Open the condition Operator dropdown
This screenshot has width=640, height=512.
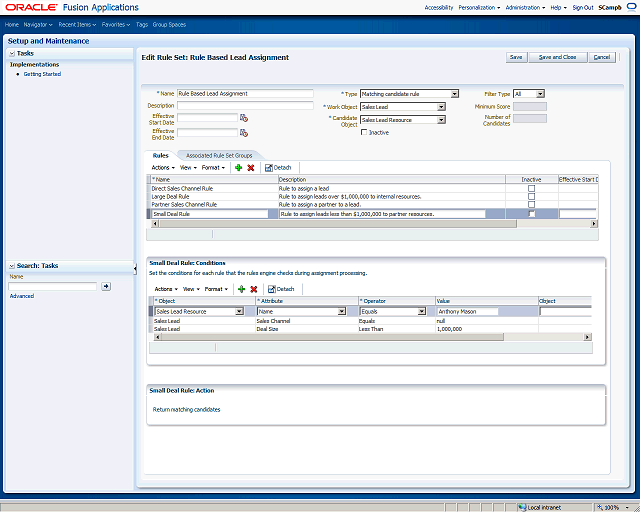coord(422,312)
